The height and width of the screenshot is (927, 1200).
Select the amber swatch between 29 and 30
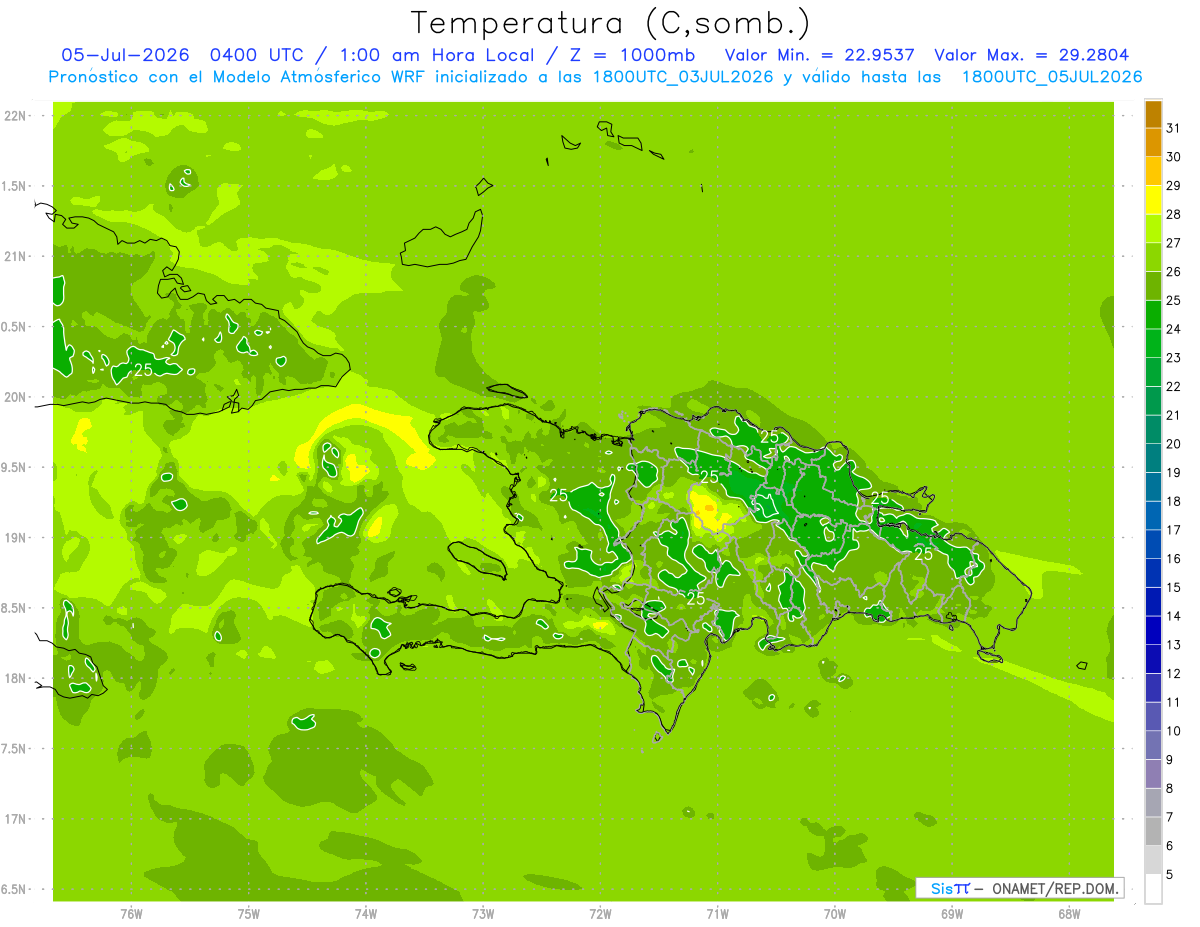[1153, 172]
